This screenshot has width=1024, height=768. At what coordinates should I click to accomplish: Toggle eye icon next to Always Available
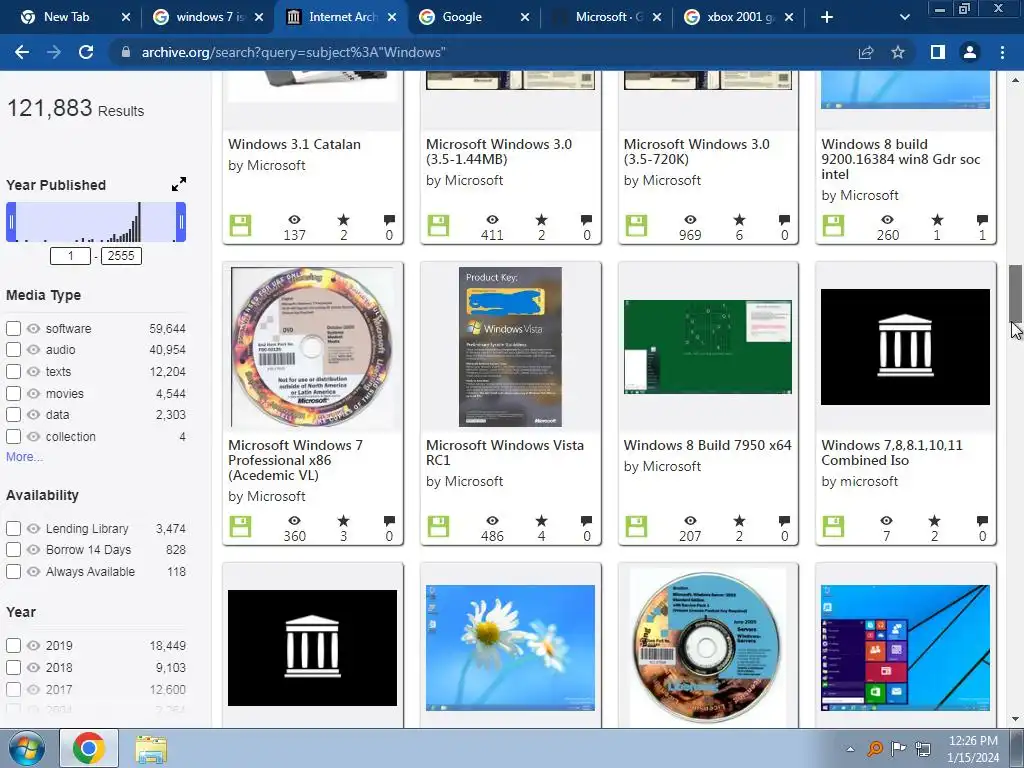click(x=33, y=571)
